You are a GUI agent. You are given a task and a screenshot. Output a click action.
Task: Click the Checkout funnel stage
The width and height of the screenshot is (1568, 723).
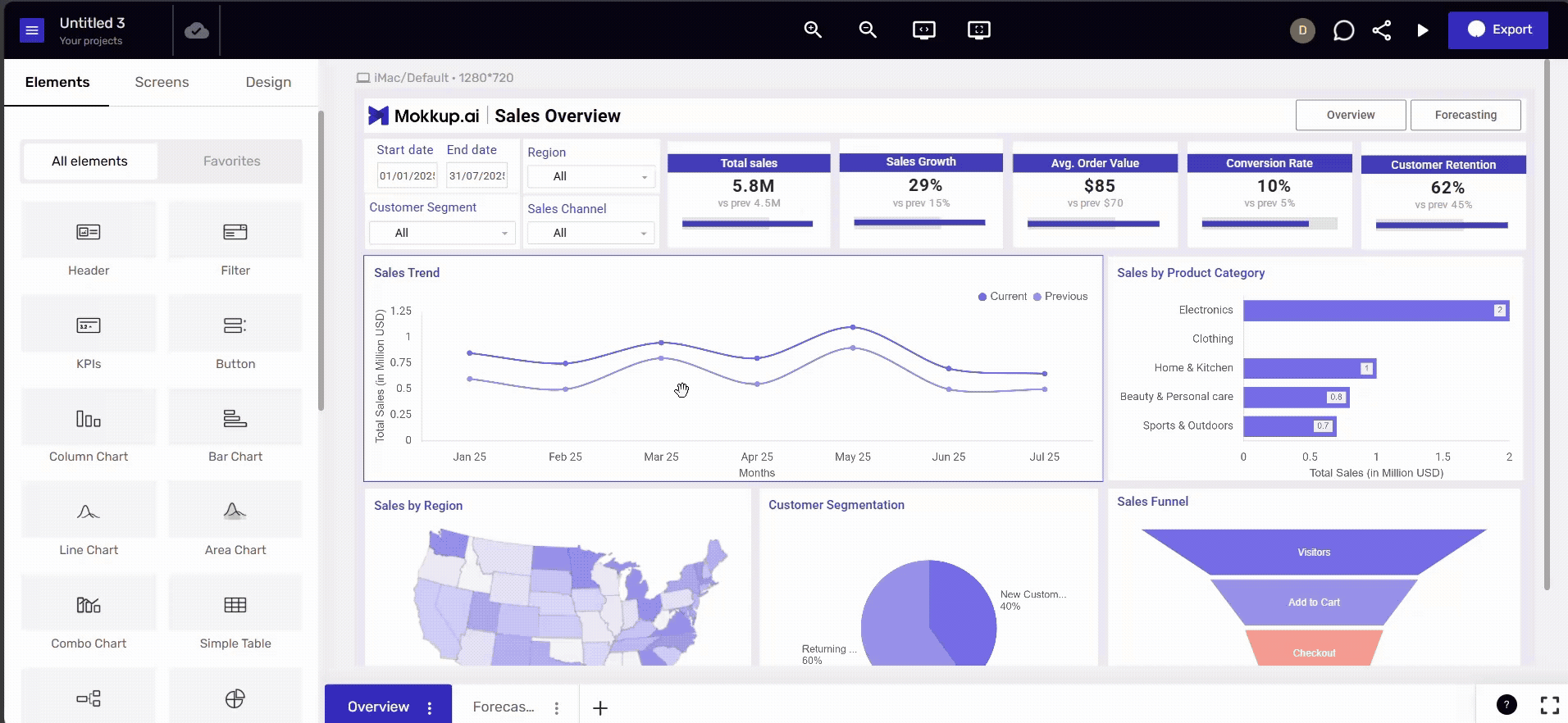pos(1314,648)
